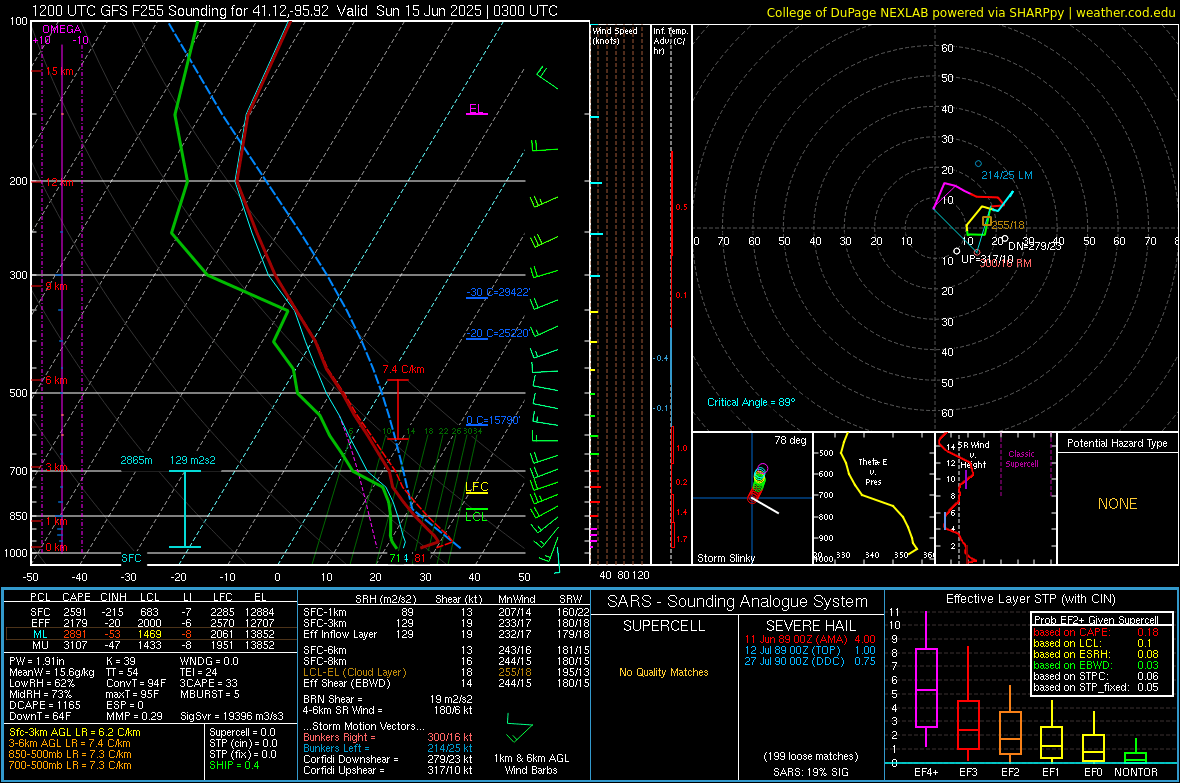Click the 'LCL-EL (Cloud Layer)' row label
Viewport: 1180px width, 783px height.
[x=354, y=672]
